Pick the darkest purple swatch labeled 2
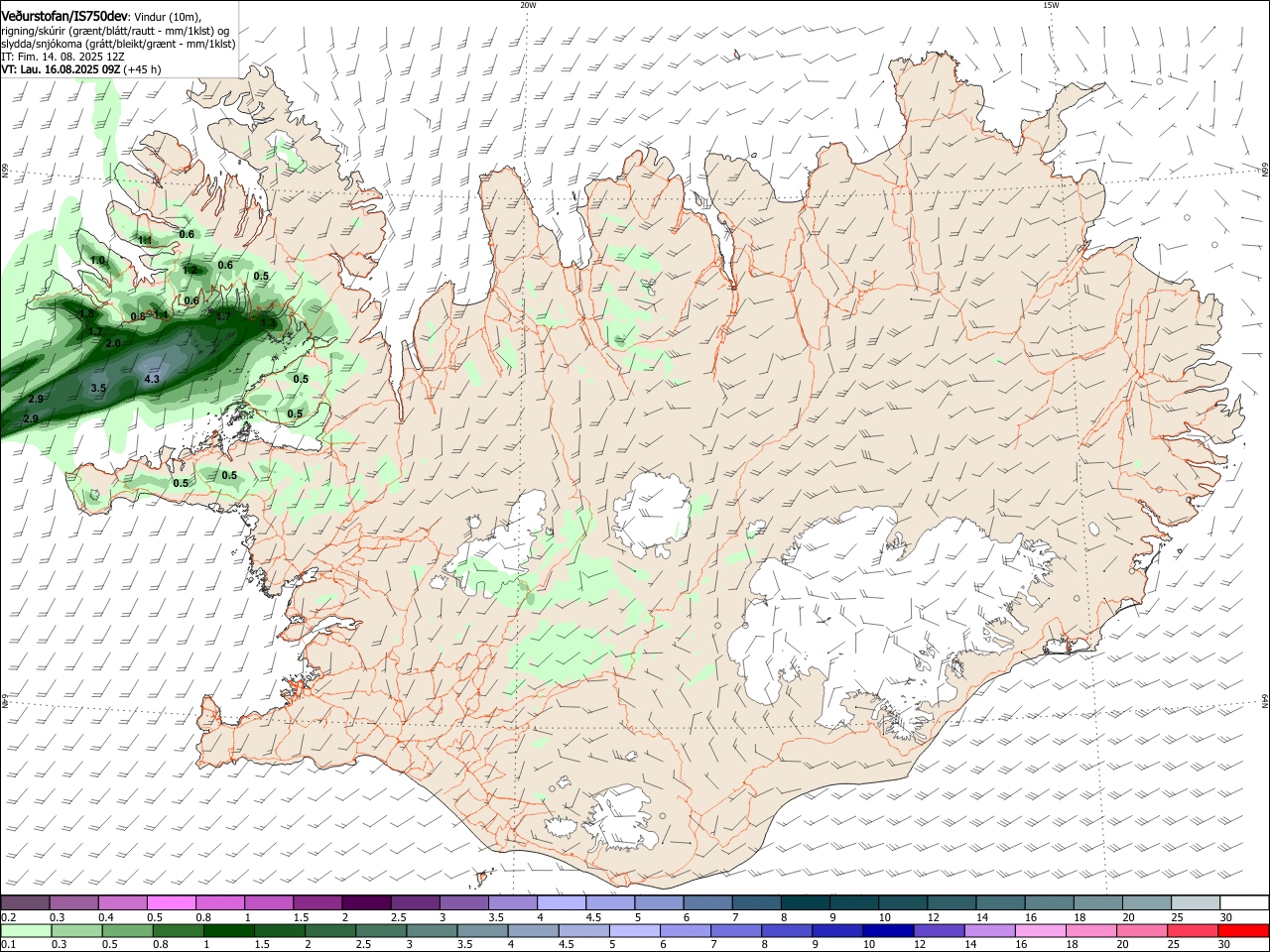The height and width of the screenshot is (952, 1270). pos(365,902)
